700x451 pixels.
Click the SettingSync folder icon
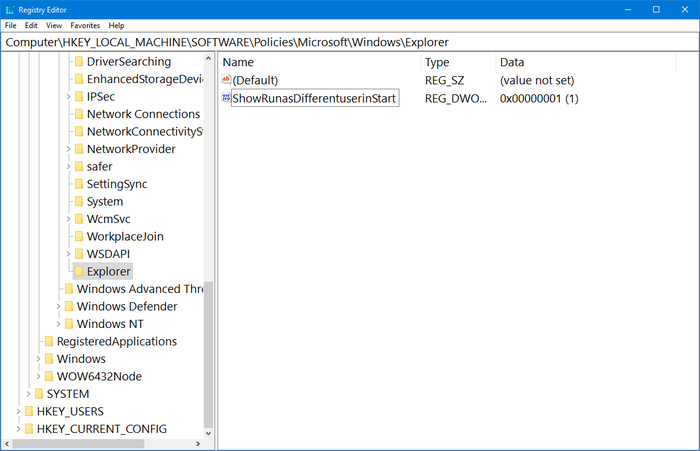tap(79, 184)
